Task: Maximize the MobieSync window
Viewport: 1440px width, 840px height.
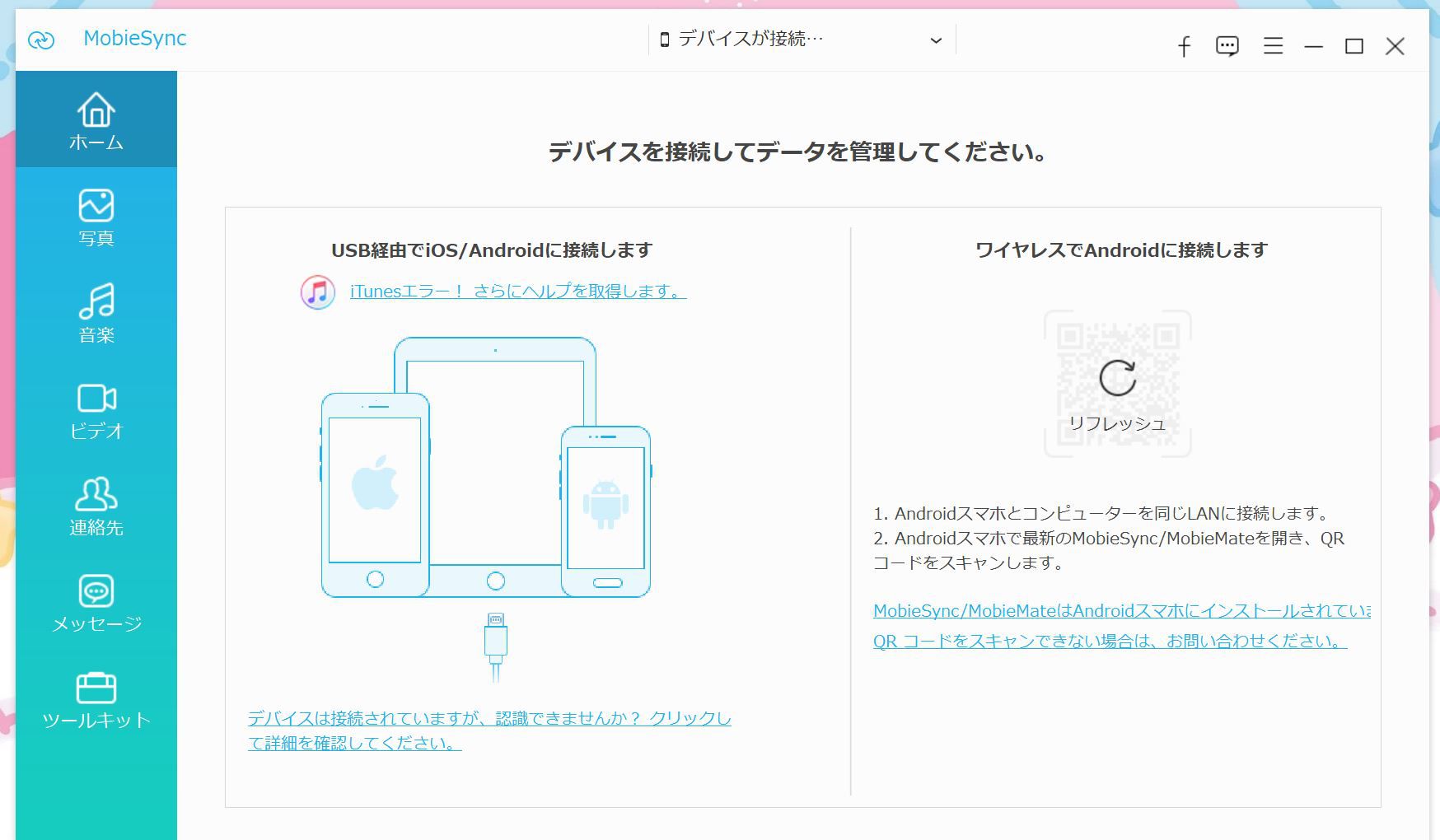Action: pyautogui.click(x=1354, y=46)
